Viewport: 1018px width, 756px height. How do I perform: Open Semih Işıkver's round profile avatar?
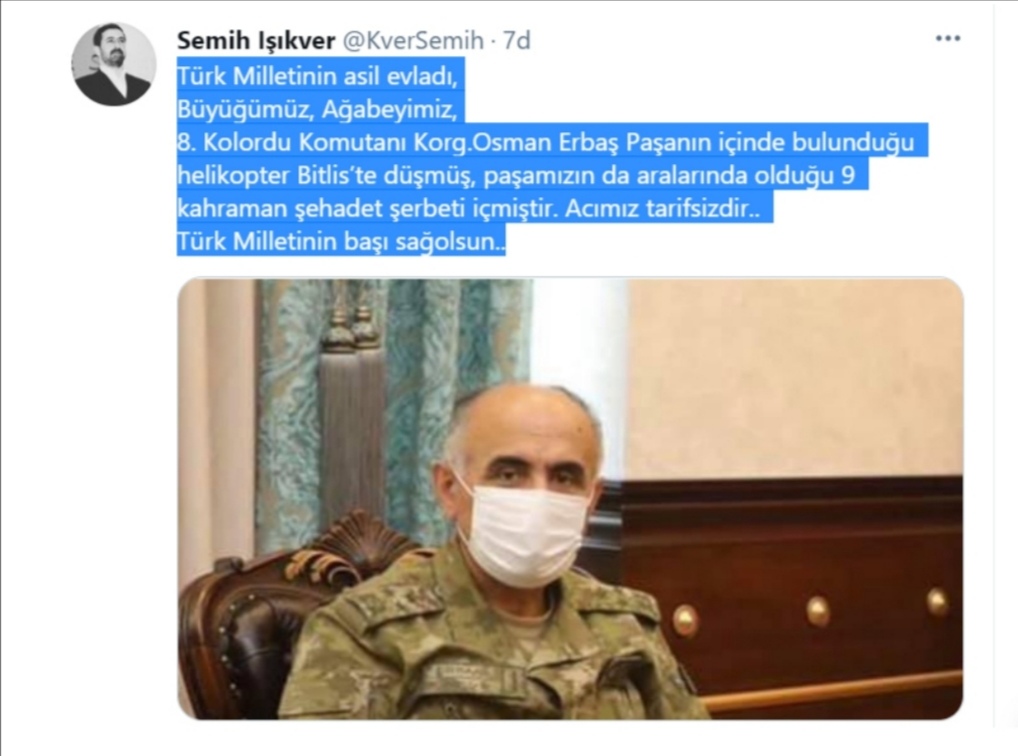[x=114, y=64]
